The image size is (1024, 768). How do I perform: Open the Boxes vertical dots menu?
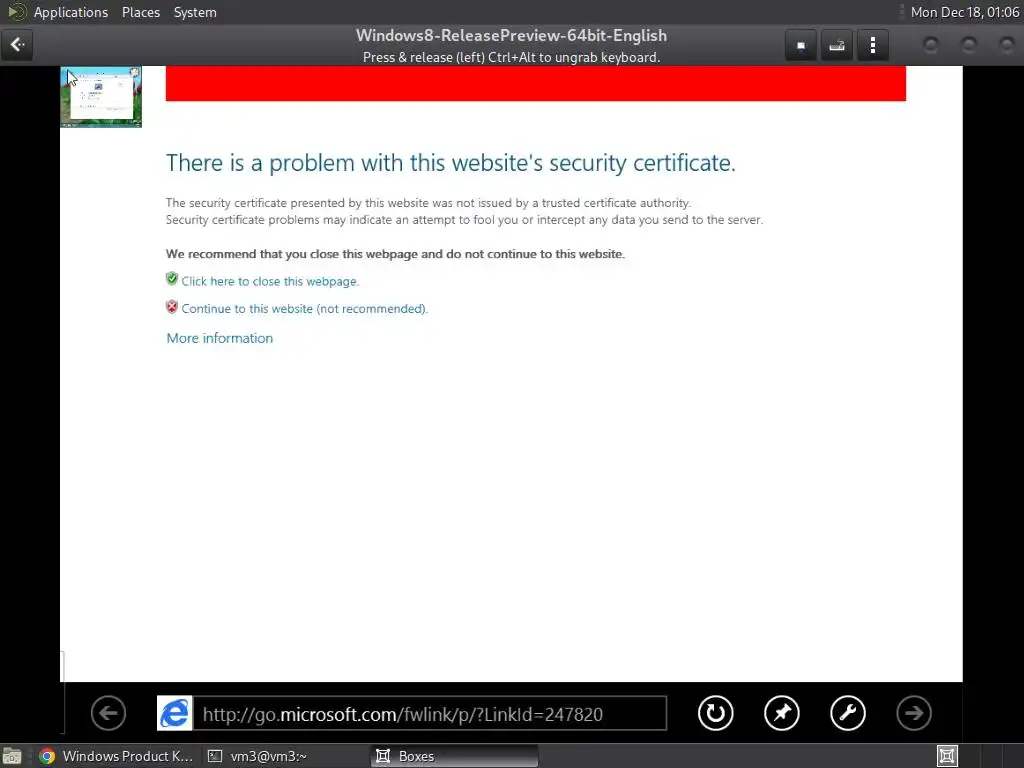click(872, 45)
